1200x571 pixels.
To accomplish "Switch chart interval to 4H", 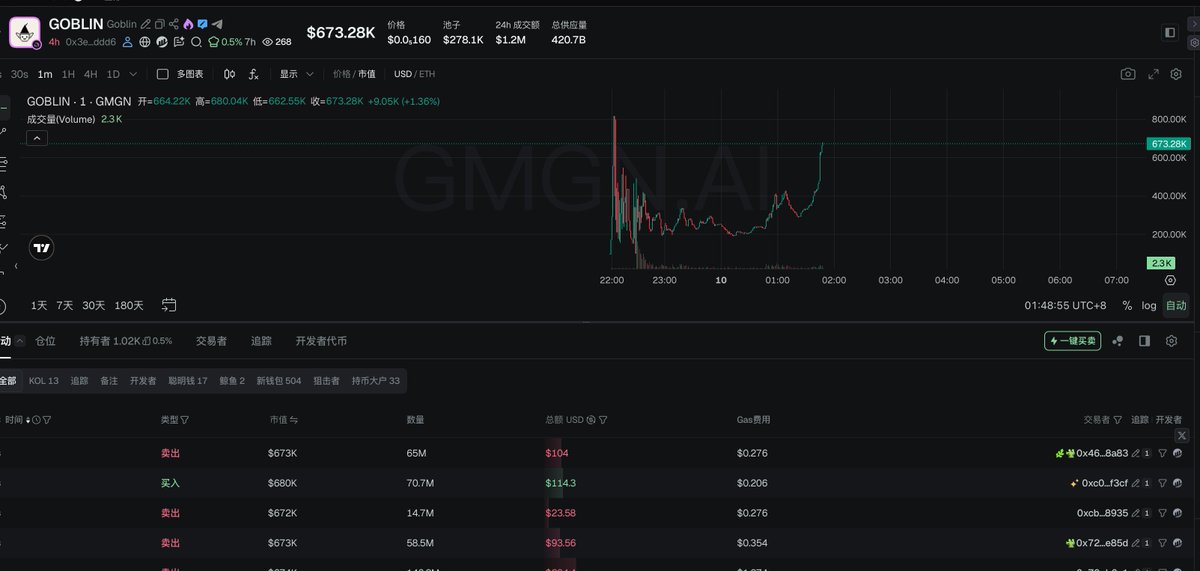I will point(91,74).
